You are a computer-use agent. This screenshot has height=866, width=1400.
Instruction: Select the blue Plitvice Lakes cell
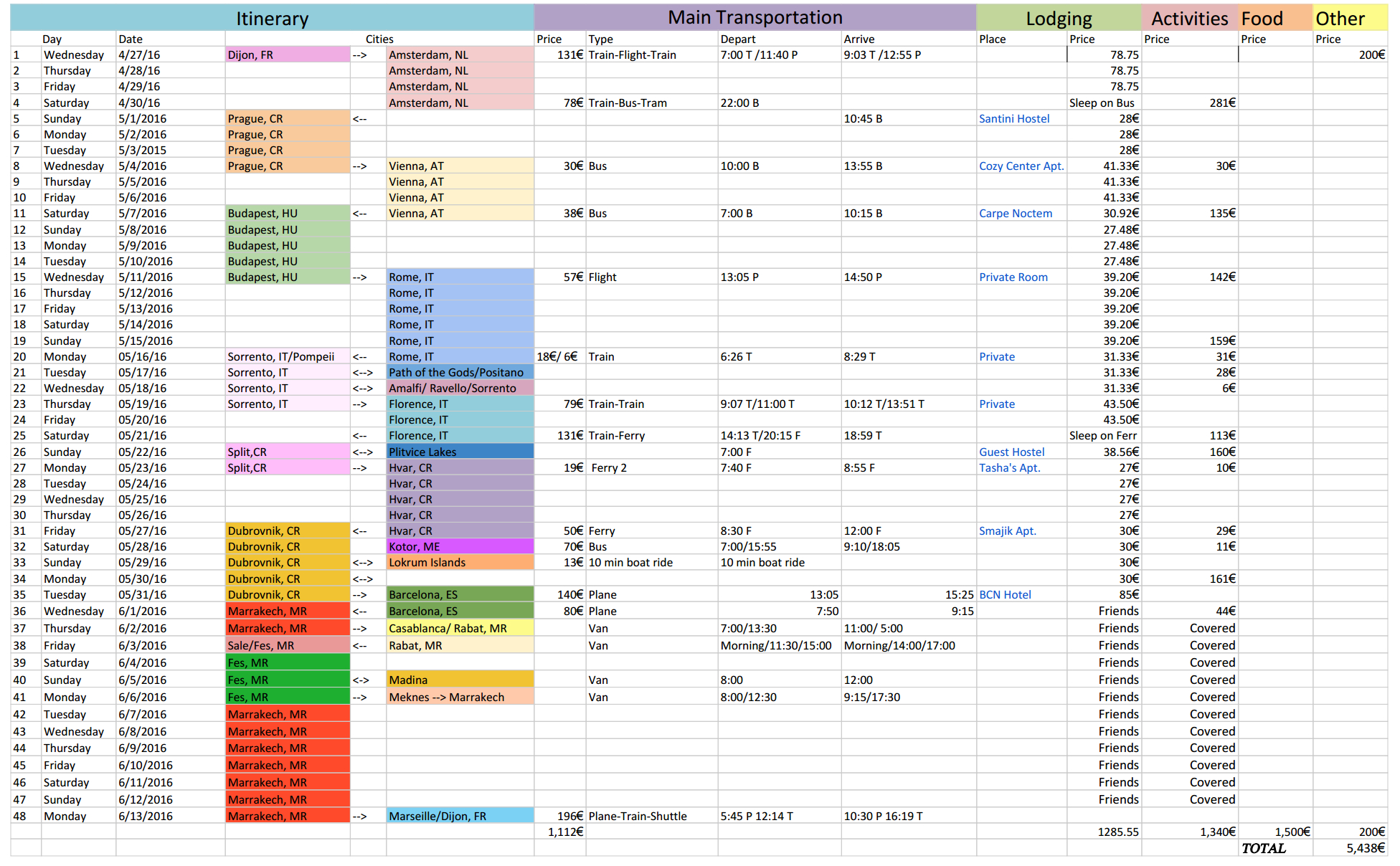[x=459, y=452]
